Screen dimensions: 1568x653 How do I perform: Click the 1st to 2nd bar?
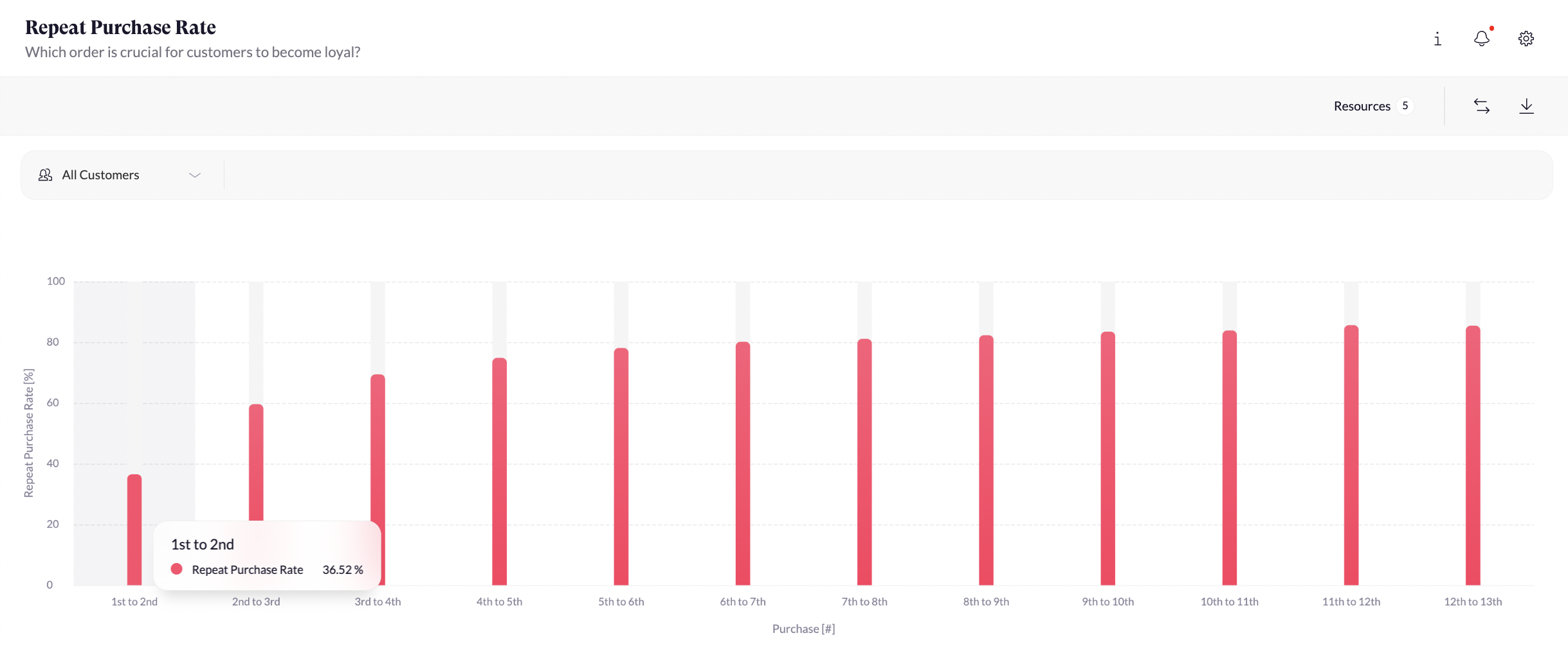point(134,501)
